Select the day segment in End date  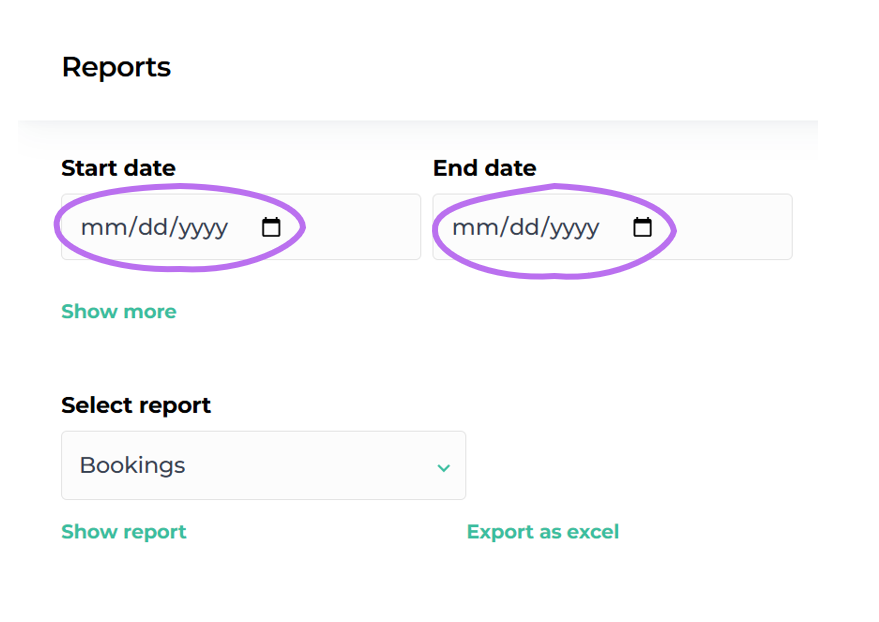click(526, 228)
